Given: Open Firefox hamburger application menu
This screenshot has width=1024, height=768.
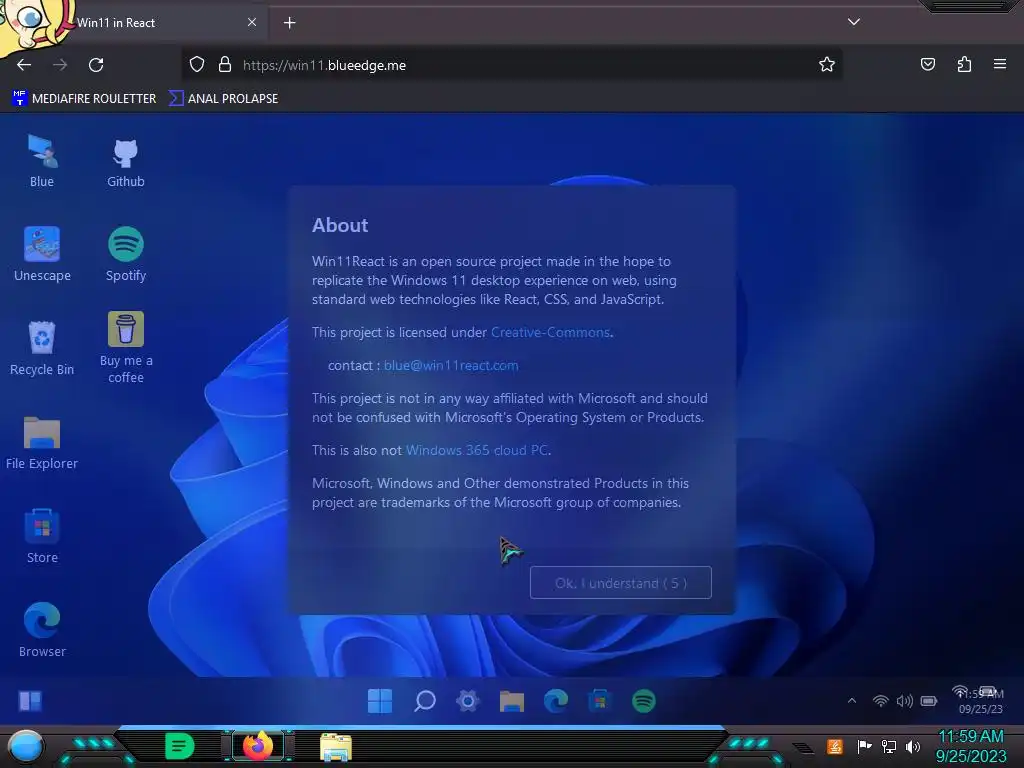Looking at the screenshot, I should pos(1000,64).
